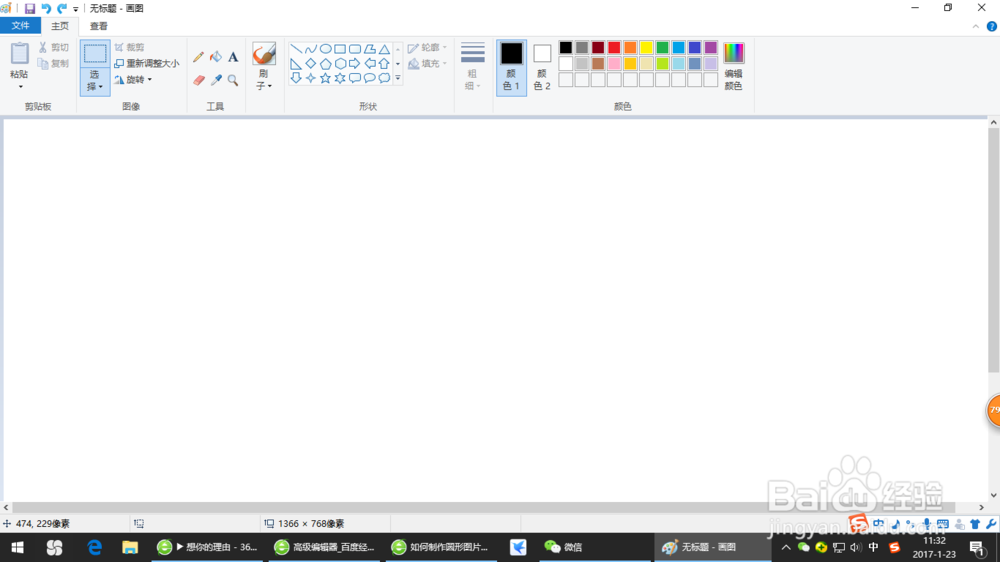
Task: Choose the Down arrow shape
Action: [296, 78]
